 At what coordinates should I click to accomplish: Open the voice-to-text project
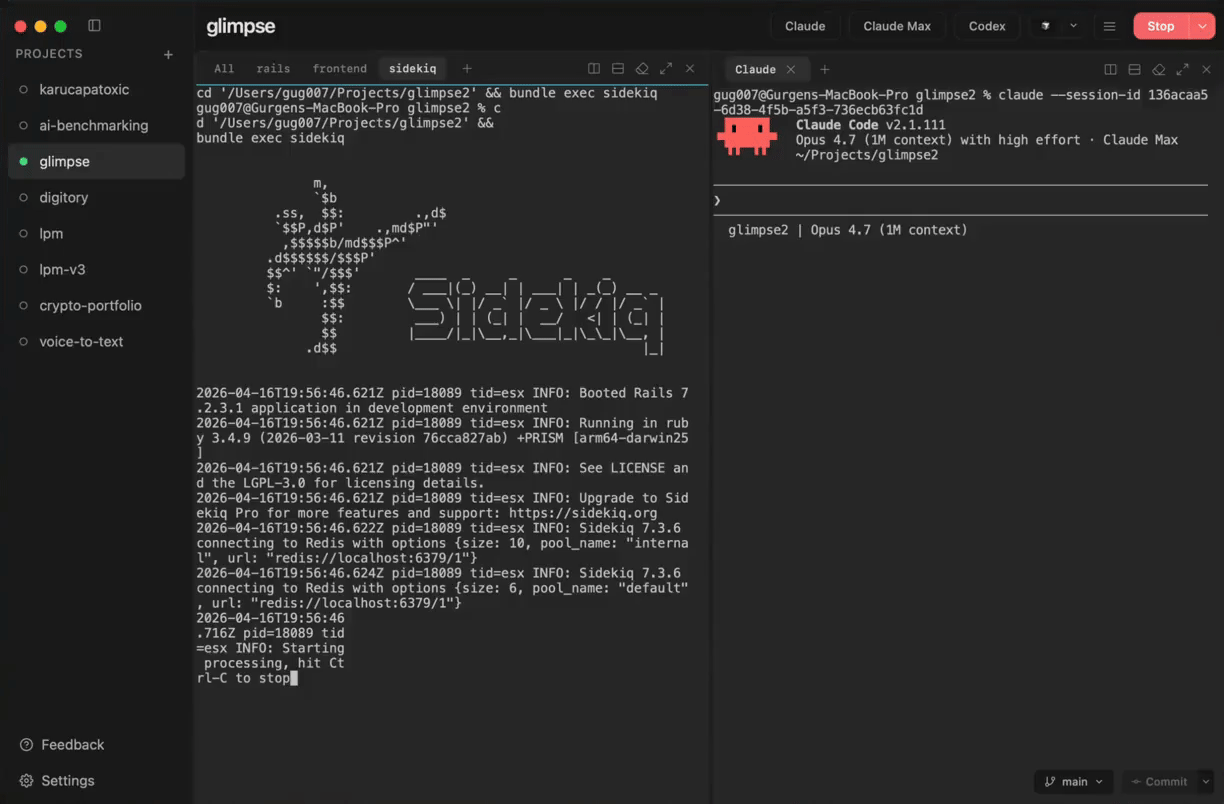(x=96, y=341)
